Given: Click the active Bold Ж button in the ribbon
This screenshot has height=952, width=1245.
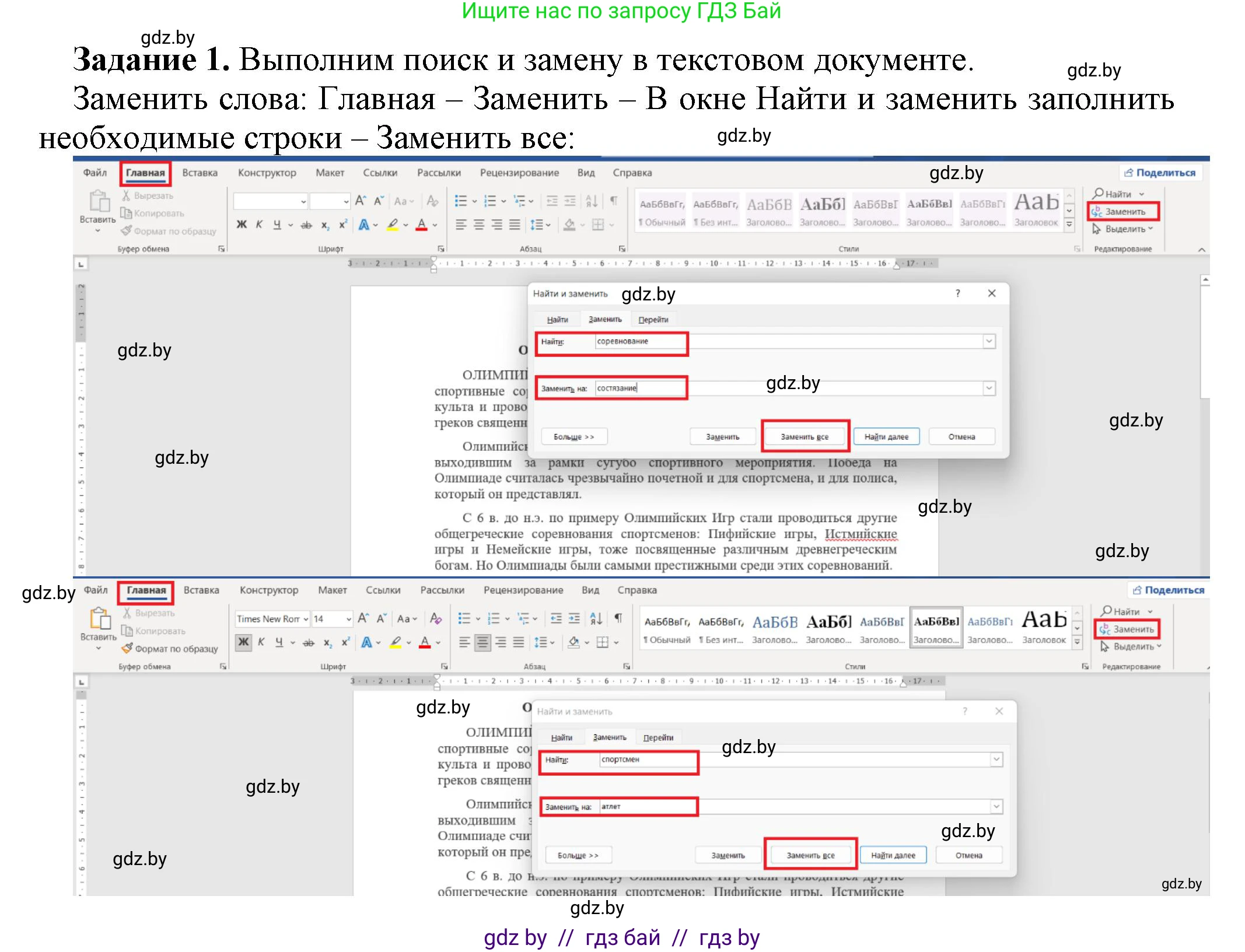Looking at the screenshot, I should coord(243,642).
